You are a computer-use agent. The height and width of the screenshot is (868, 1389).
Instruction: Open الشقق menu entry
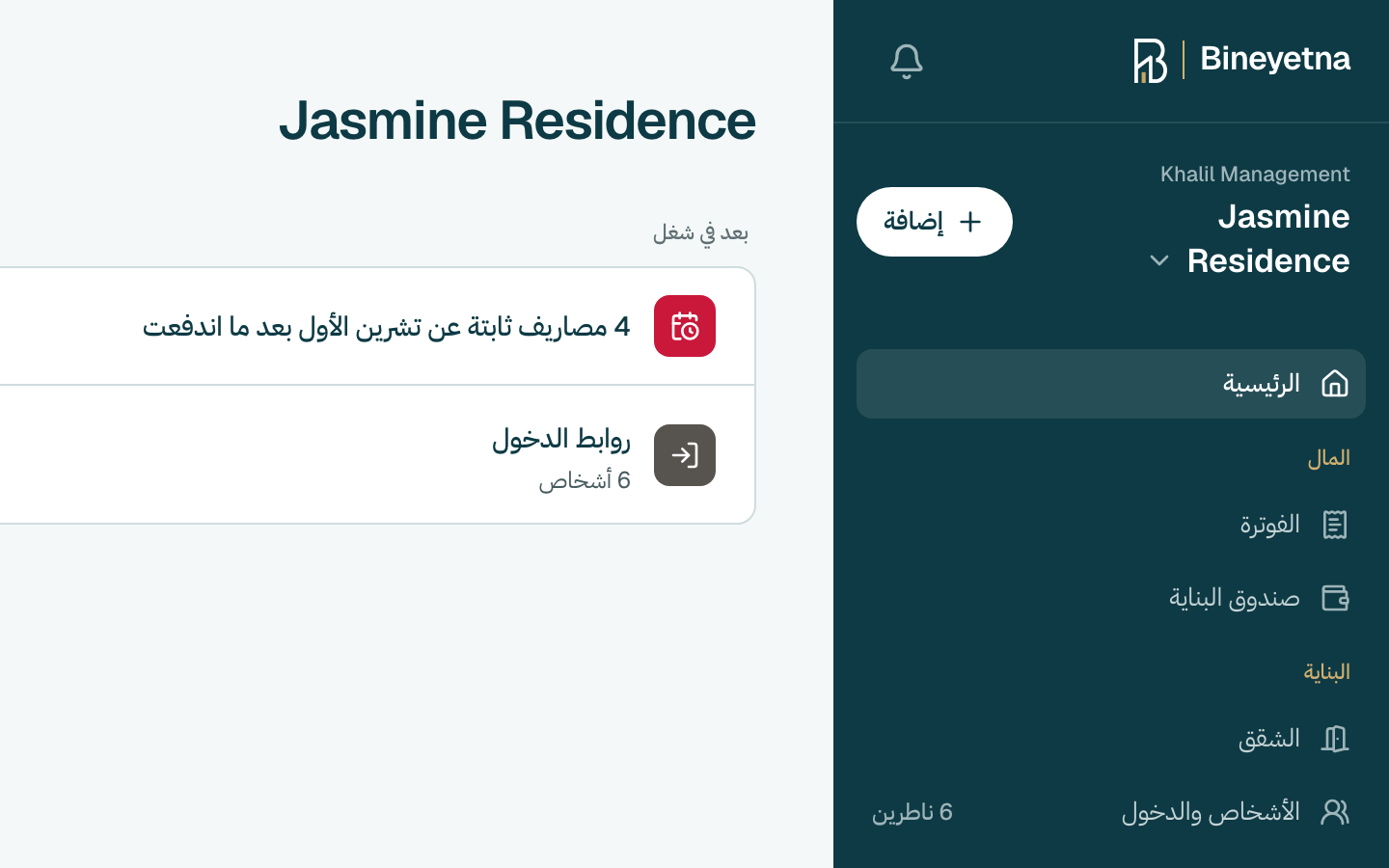point(1111,739)
